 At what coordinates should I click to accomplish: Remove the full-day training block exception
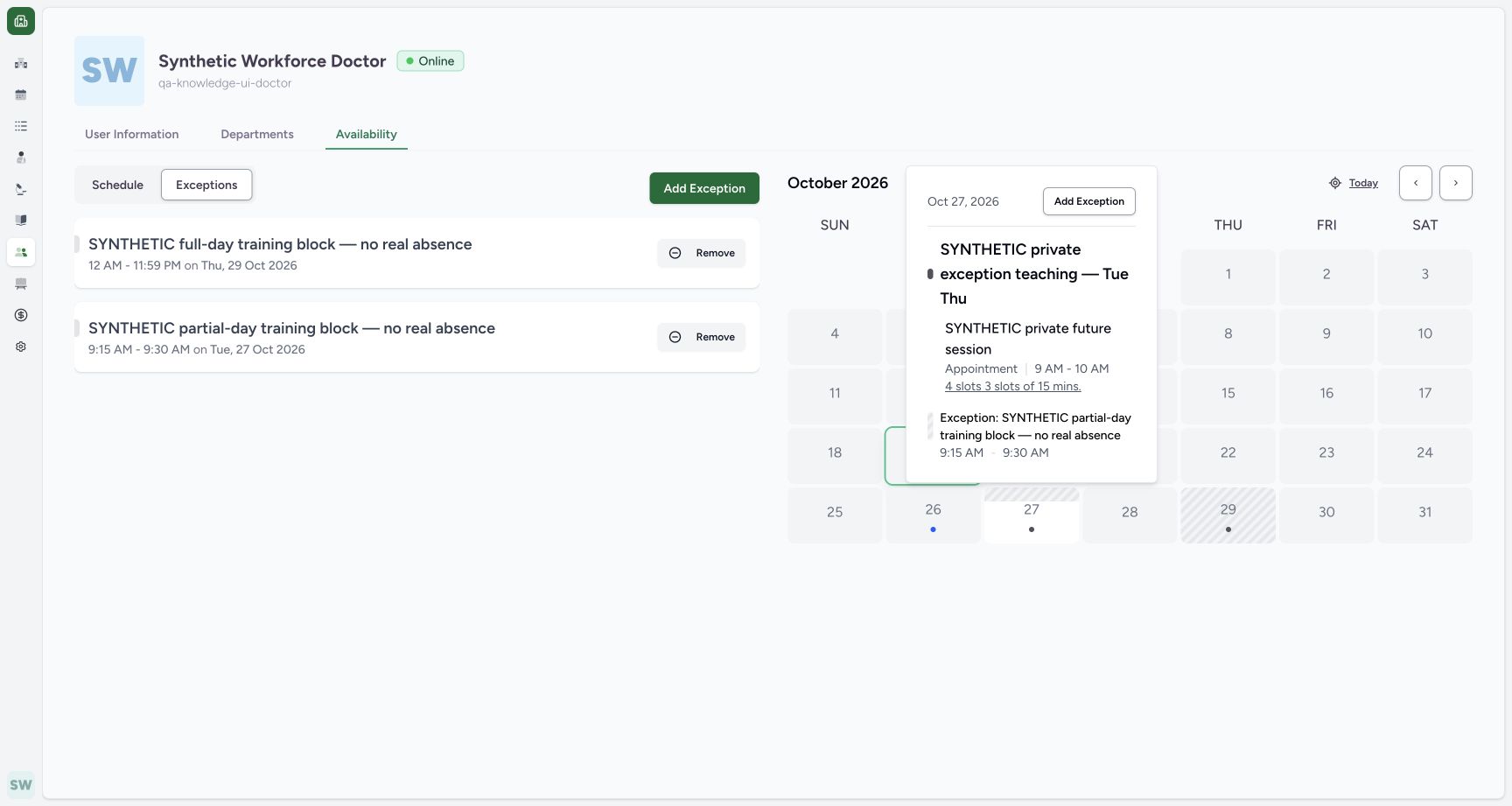tap(702, 253)
